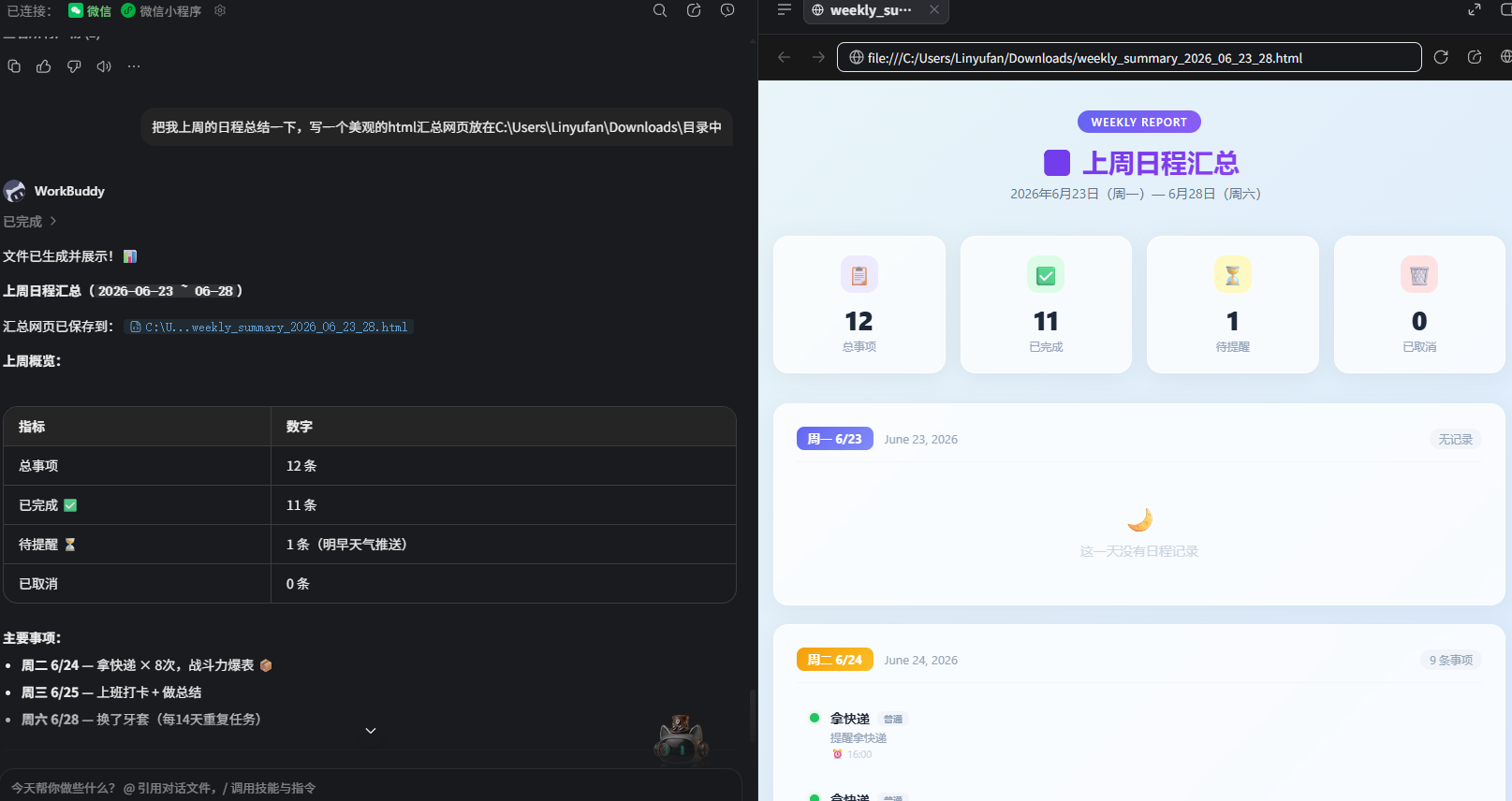Click the 周一 6/23 day tag

point(835,439)
